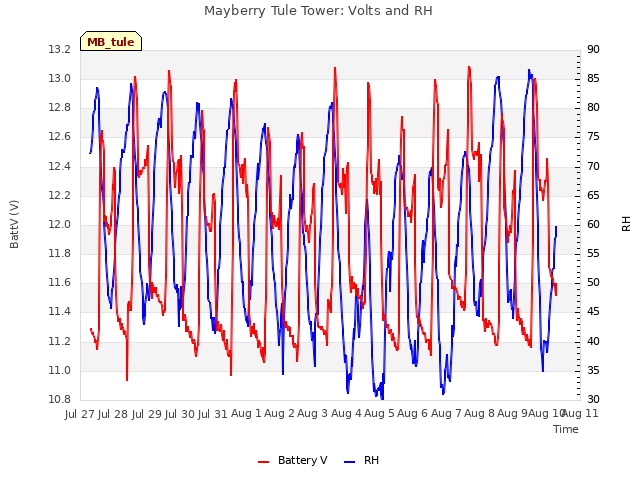Viewport: 640px width, 480px height.
Task: Click the red Battery V legend swatch
Action: tap(264, 462)
